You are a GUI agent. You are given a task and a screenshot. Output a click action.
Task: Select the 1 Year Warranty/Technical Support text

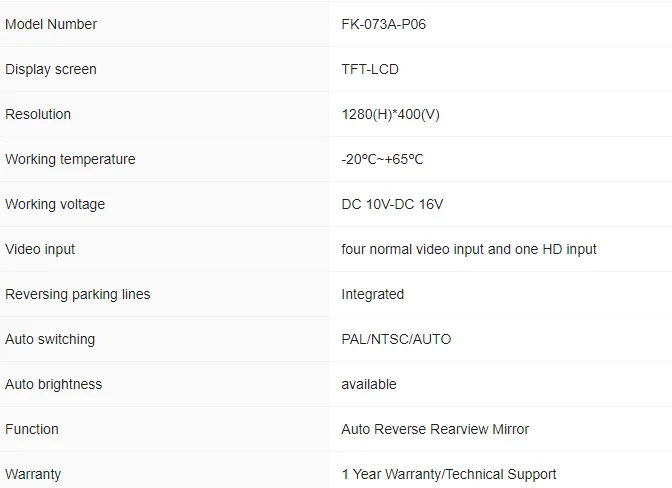449,474
